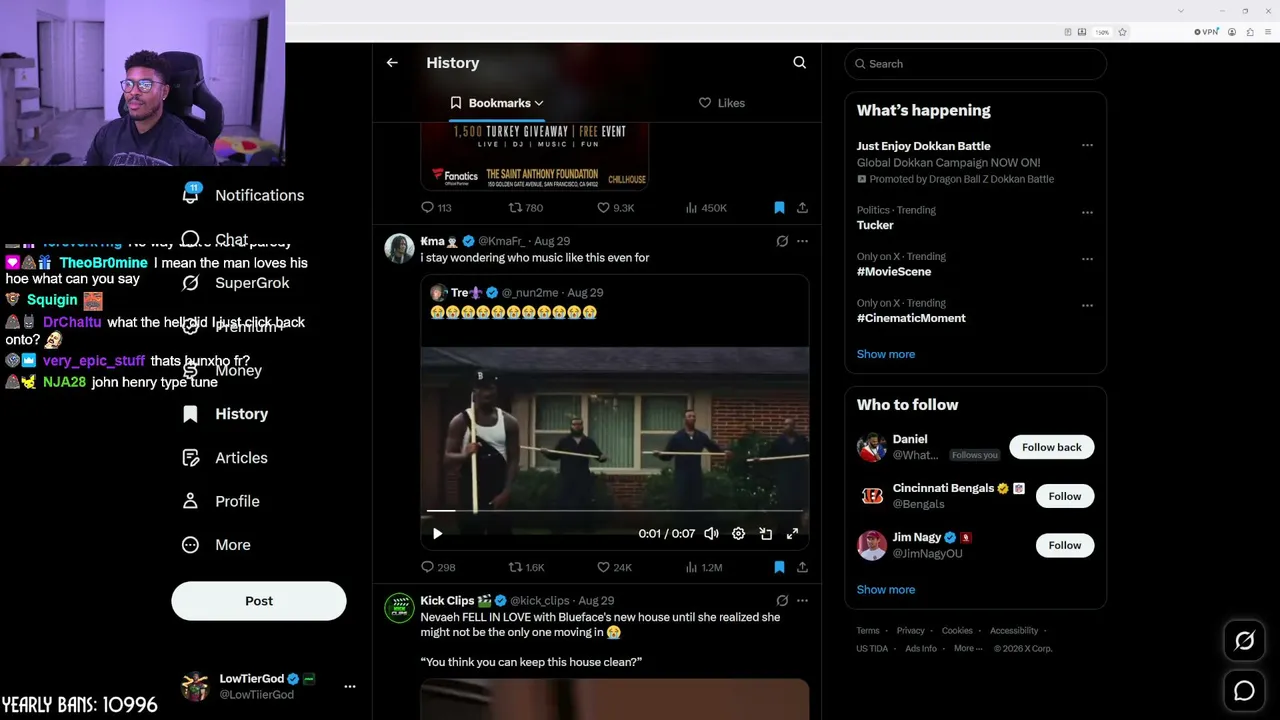View analytics of the post with 1.2M views
Viewport: 1280px width, 720px height.
click(703, 567)
